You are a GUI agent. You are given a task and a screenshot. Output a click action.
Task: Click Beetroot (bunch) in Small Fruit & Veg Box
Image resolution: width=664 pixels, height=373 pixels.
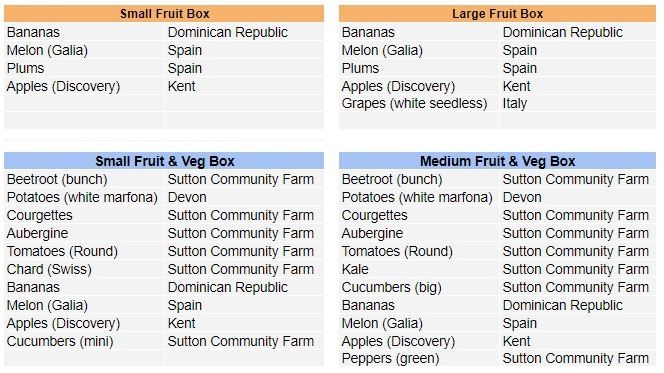point(84,179)
